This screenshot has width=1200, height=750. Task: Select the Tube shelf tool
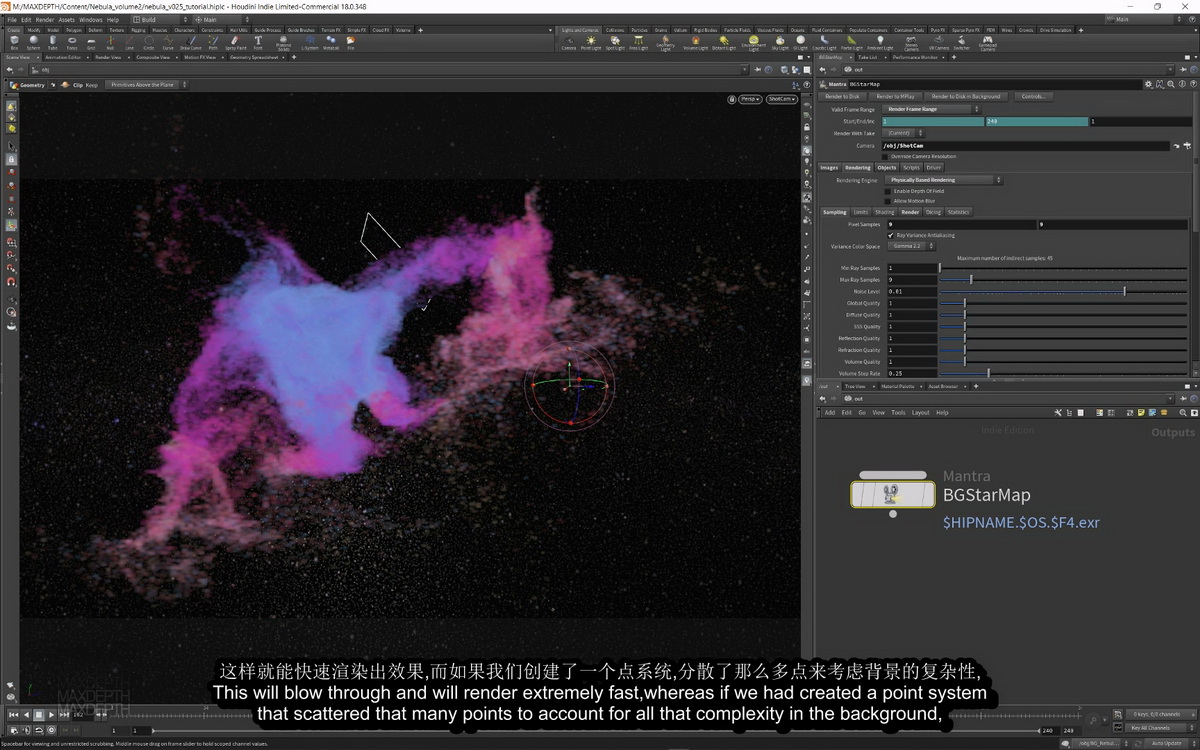(53, 42)
